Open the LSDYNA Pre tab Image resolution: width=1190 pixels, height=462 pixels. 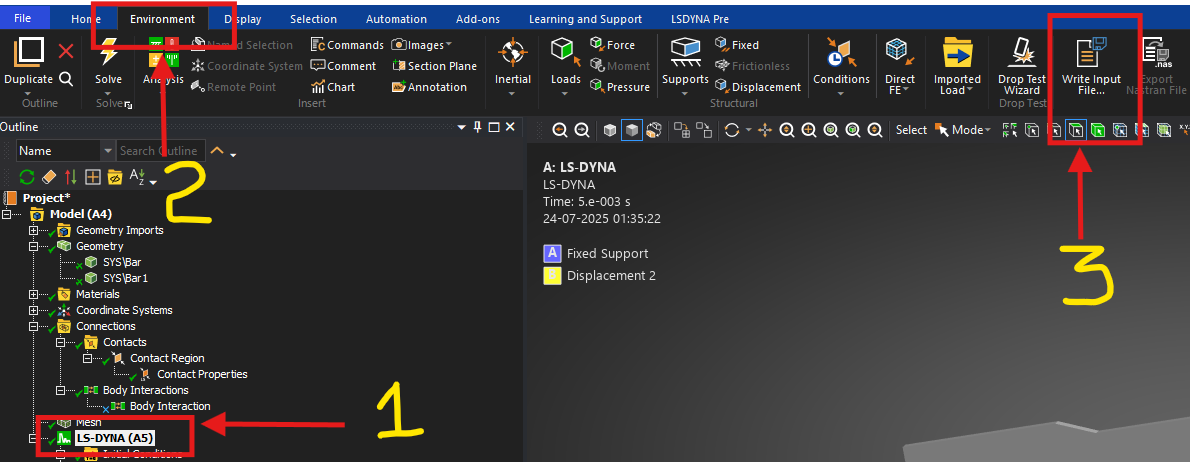[700, 19]
